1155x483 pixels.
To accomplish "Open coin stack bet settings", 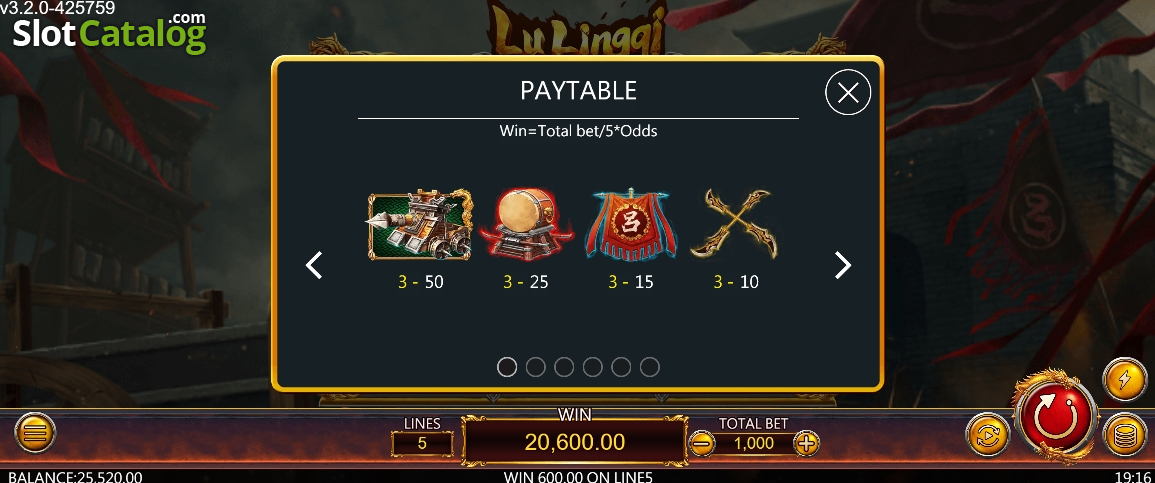I will click(x=1125, y=434).
